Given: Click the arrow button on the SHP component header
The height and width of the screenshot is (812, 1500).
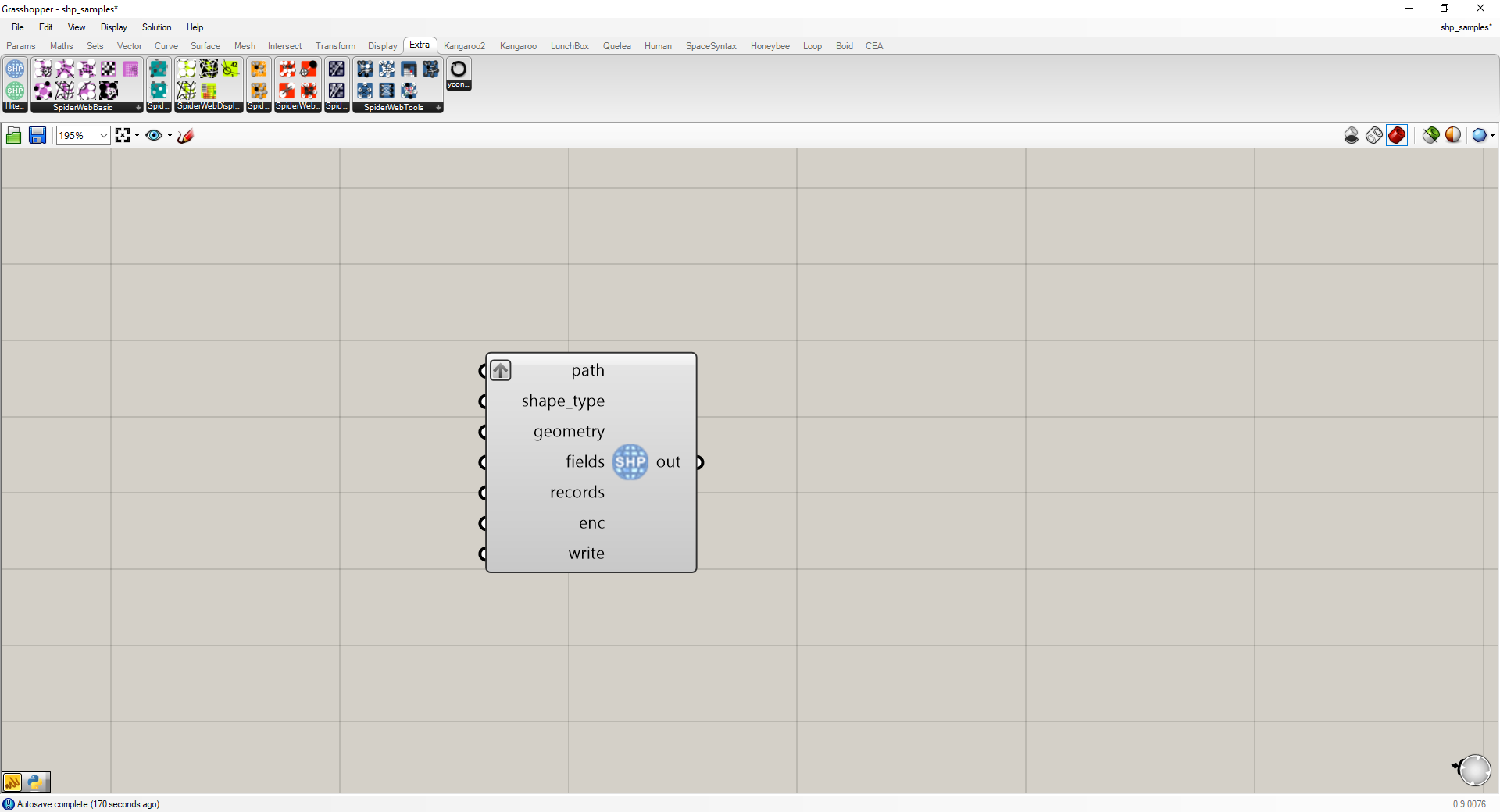Looking at the screenshot, I should pos(500,370).
